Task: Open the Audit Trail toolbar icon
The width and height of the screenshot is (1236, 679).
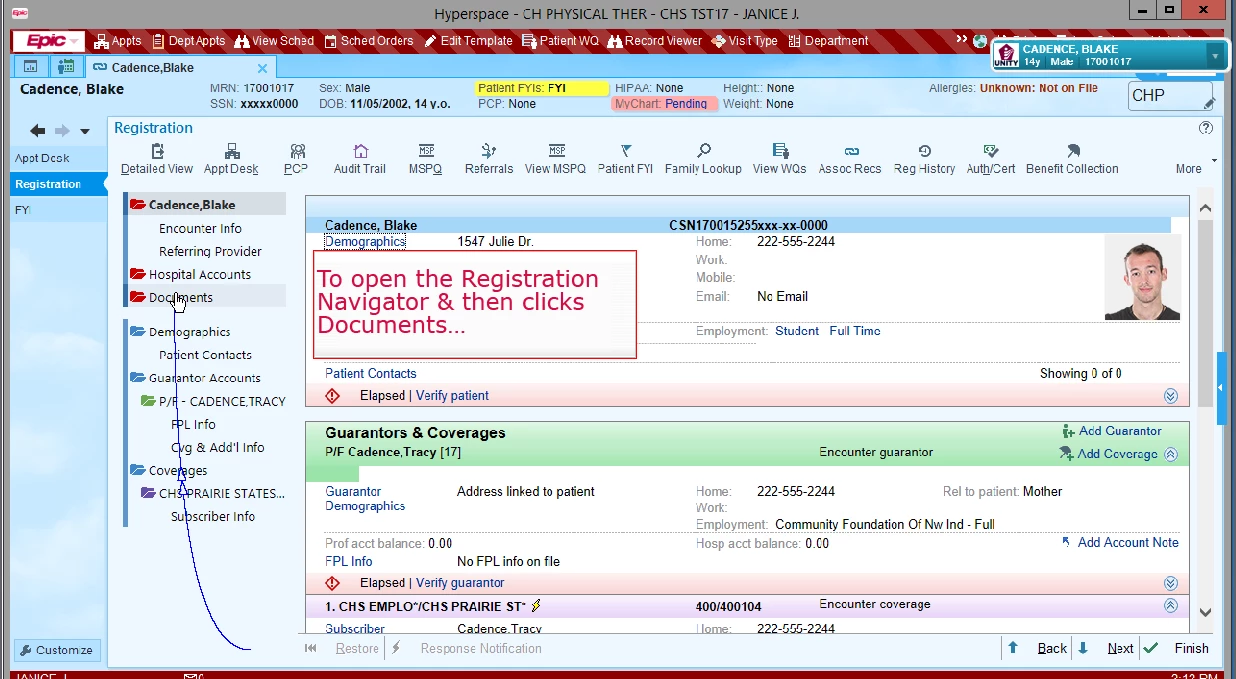Action: [360, 159]
